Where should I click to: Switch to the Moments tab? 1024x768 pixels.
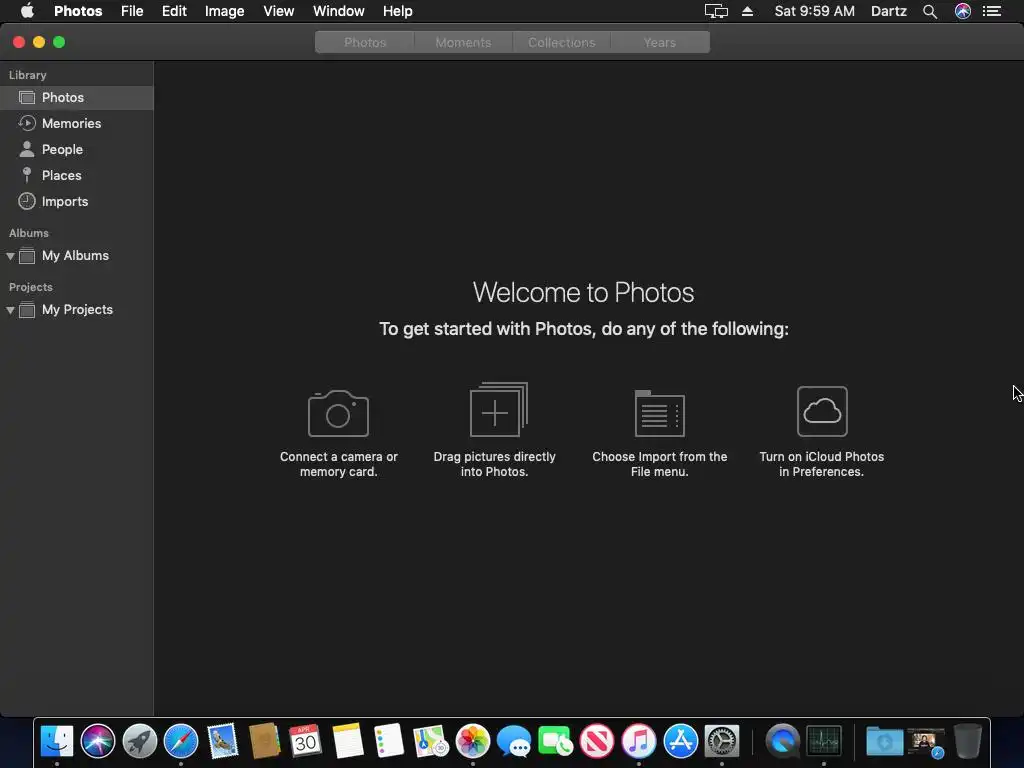click(463, 42)
